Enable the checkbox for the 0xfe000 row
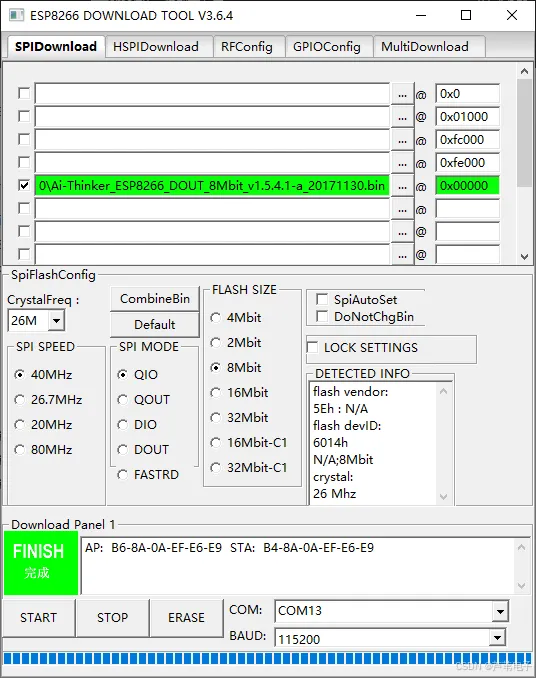The image size is (536, 678). (x=24, y=162)
